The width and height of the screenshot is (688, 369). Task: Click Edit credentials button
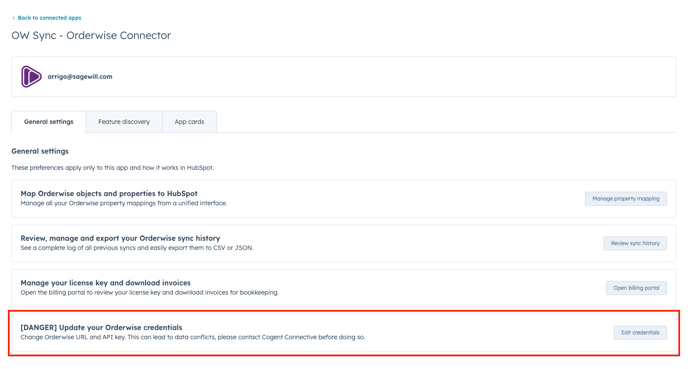640,333
